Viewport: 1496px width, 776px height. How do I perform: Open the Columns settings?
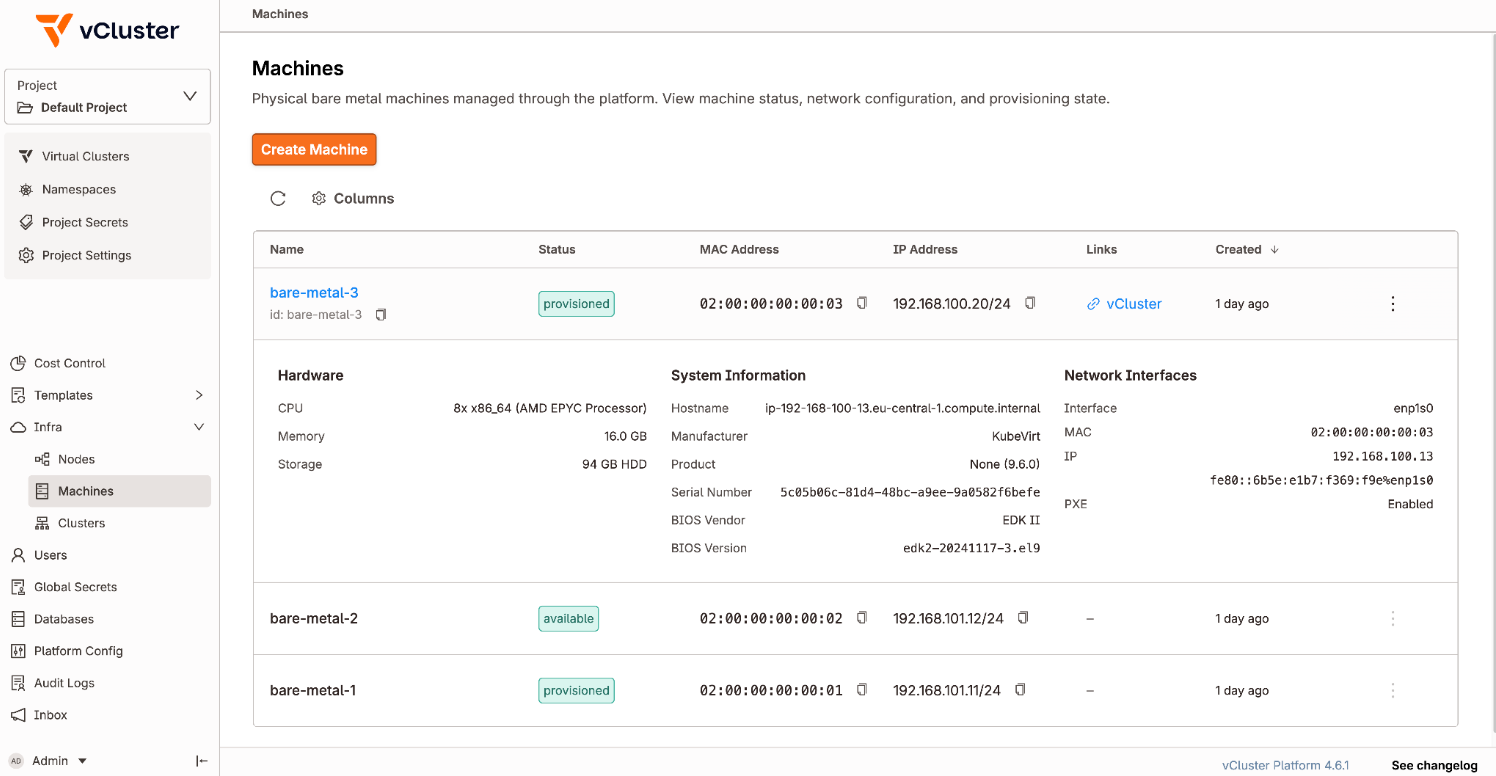coord(353,198)
